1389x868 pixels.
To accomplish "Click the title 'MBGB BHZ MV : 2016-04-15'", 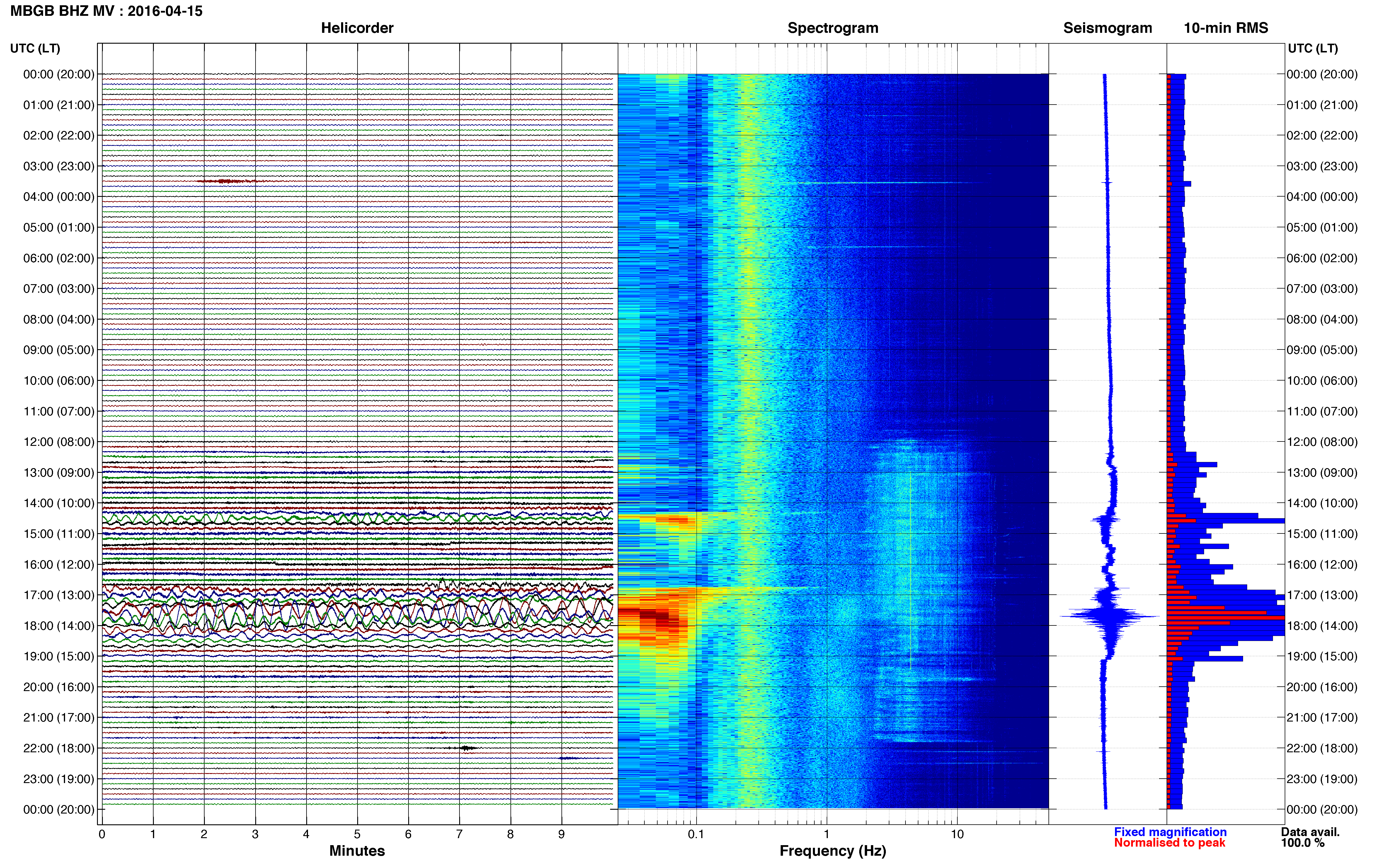I will pyautogui.click(x=106, y=11).
